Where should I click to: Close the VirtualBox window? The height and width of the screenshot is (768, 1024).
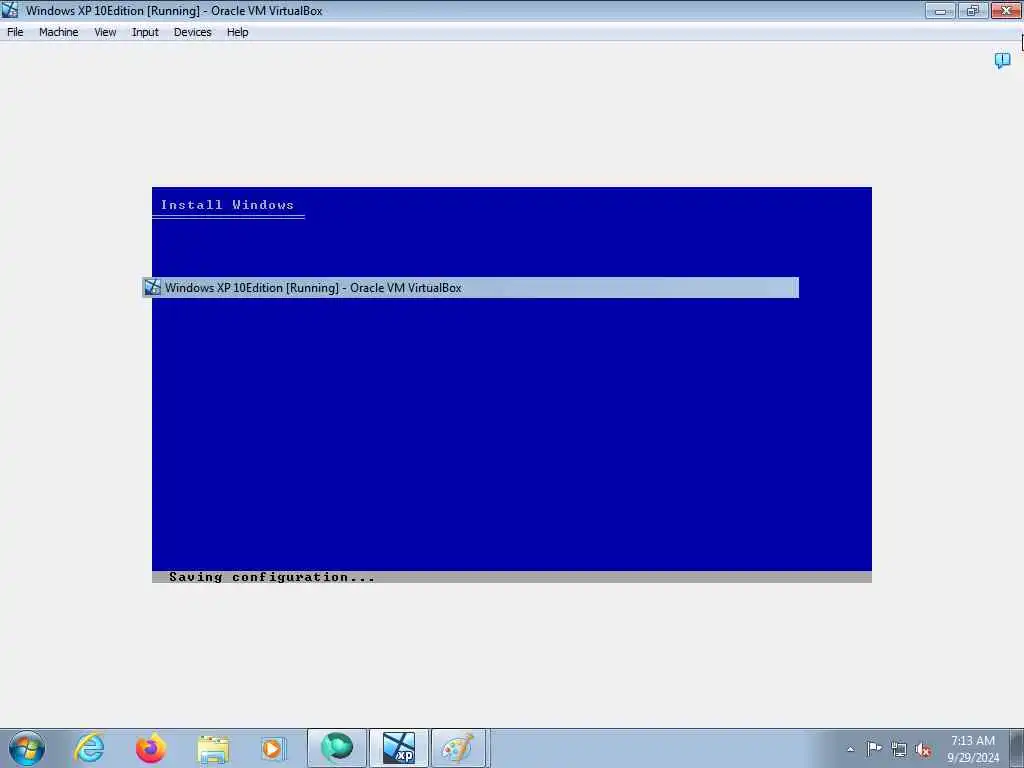[1006, 10]
